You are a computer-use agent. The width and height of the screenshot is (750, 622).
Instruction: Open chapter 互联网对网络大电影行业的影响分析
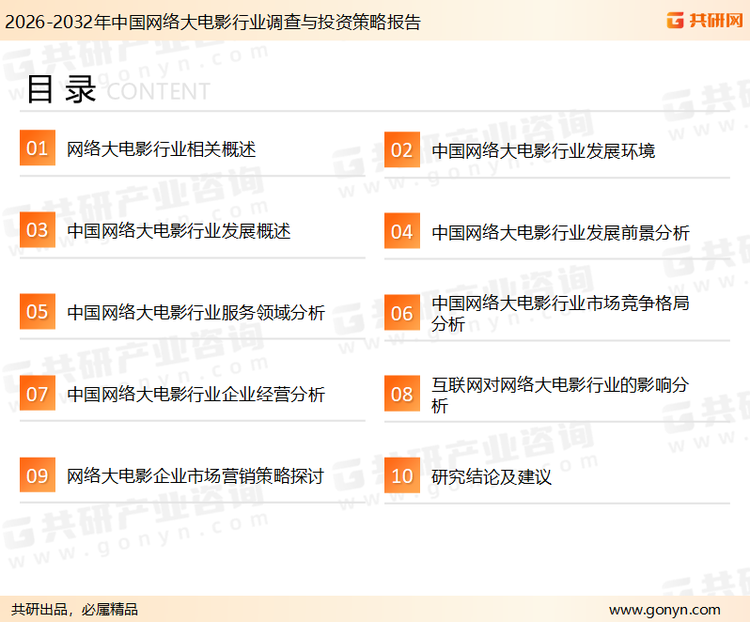tap(561, 395)
